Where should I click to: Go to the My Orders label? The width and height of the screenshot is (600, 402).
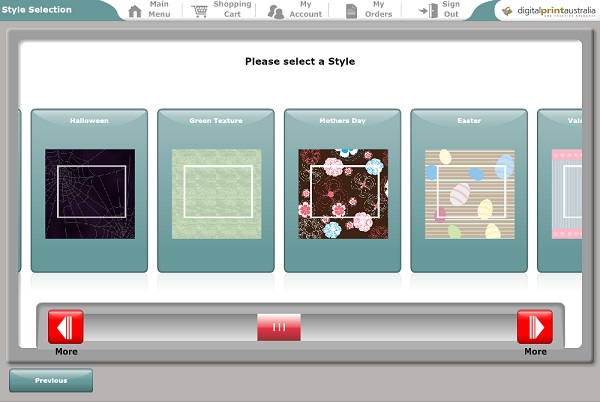tap(378, 9)
